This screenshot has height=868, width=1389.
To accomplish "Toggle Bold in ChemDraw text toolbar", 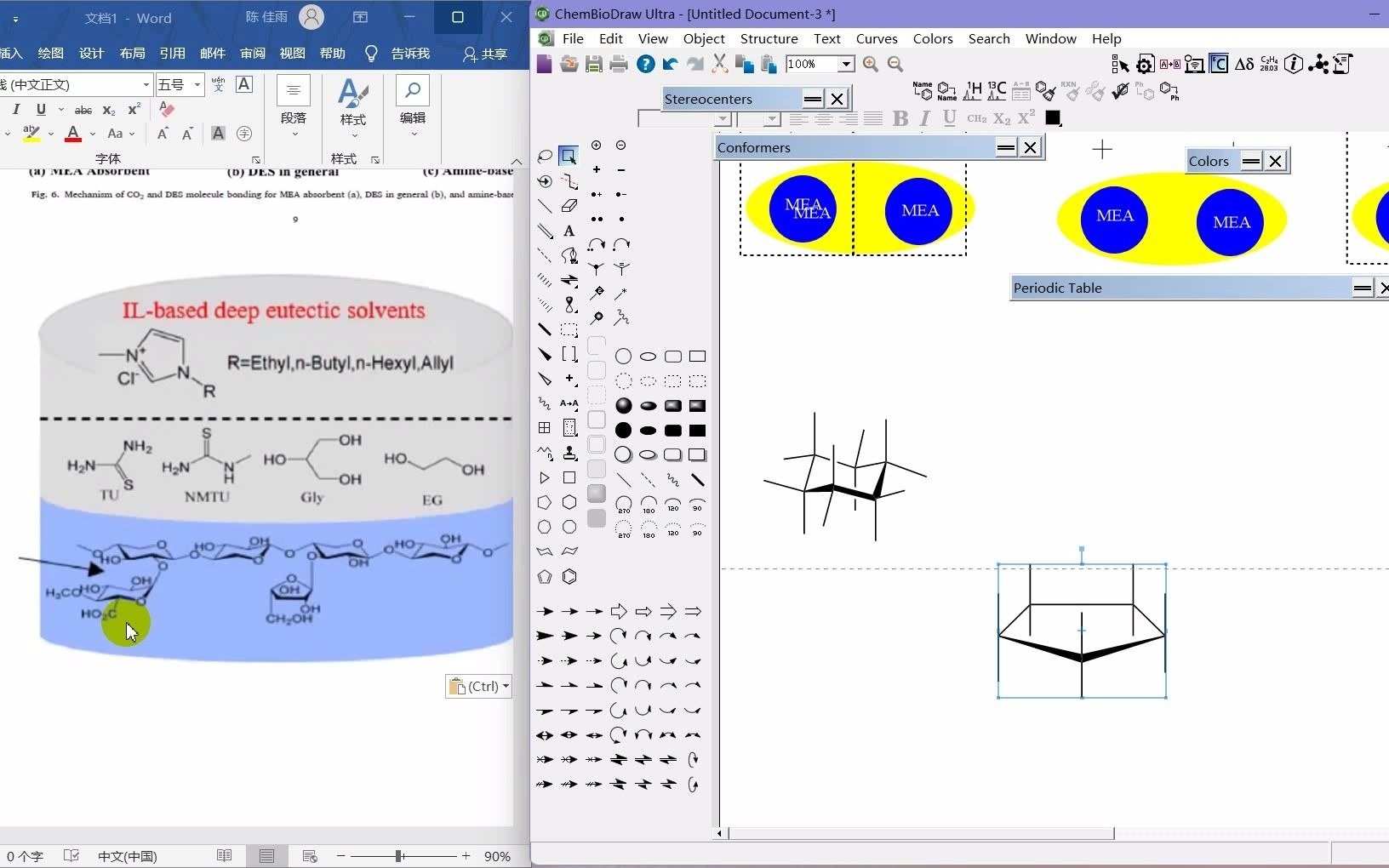I will [x=901, y=119].
